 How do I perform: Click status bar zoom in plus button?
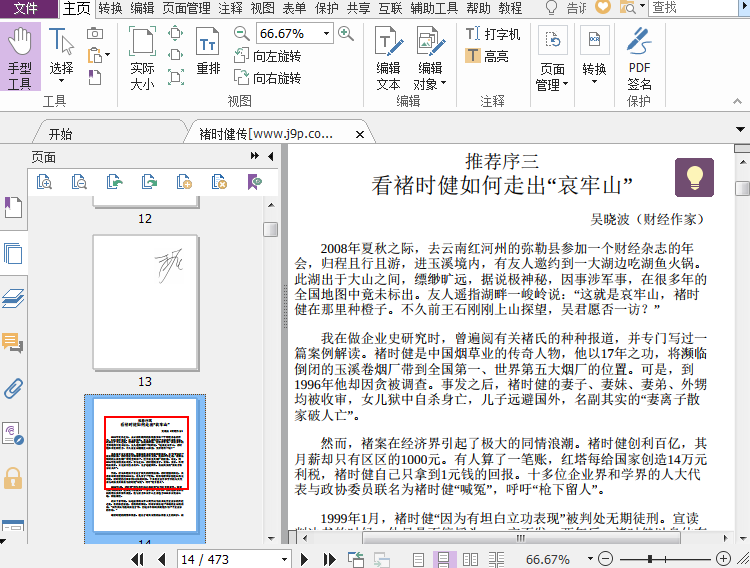723,558
